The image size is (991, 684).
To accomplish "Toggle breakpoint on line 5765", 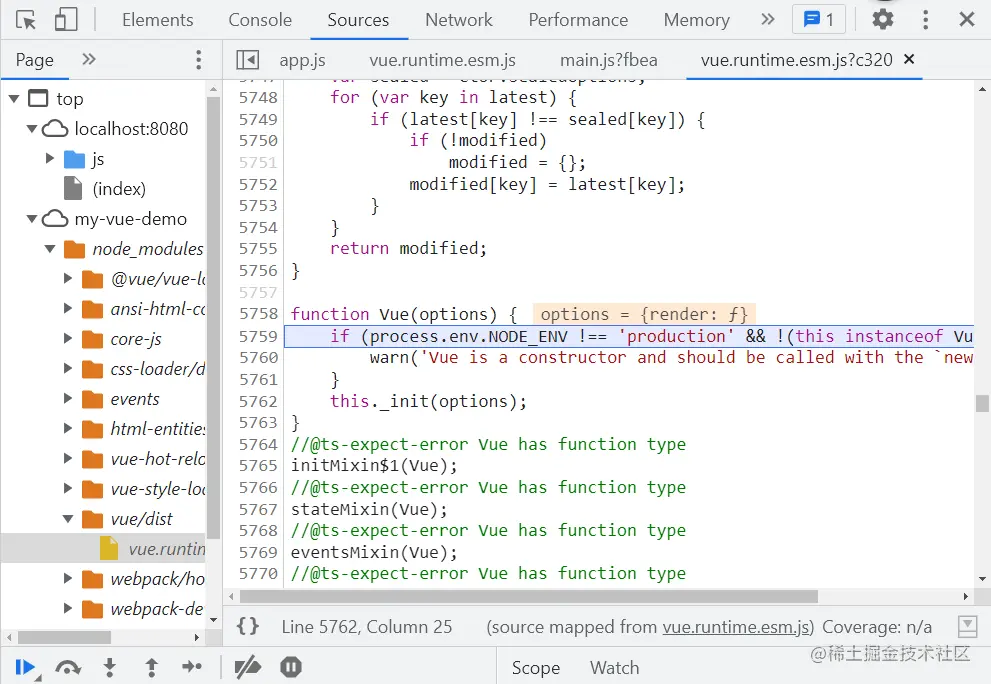I will pyautogui.click(x=258, y=465).
